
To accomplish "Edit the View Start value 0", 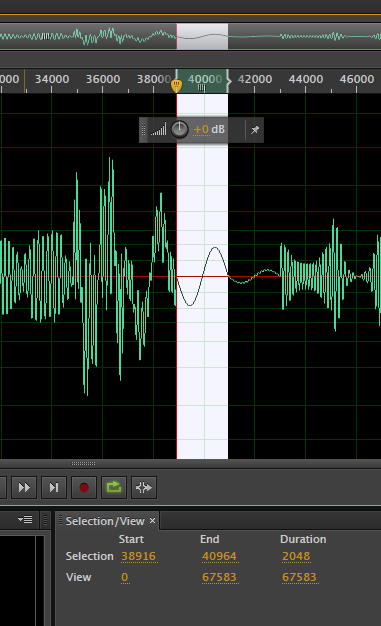I will 125,577.
